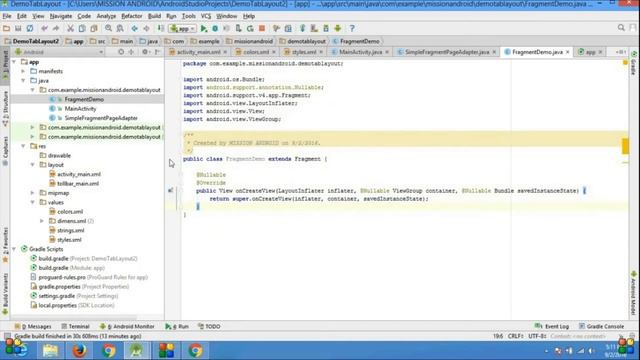Click the Synchronize toolbar icon

tap(30, 28)
